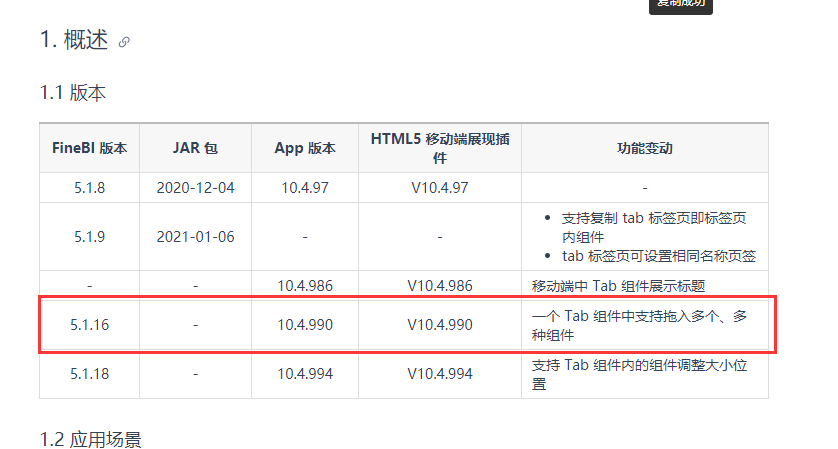Select the V10.4.994 plugin version cell
The width and height of the screenshot is (838, 449).
click(x=440, y=374)
